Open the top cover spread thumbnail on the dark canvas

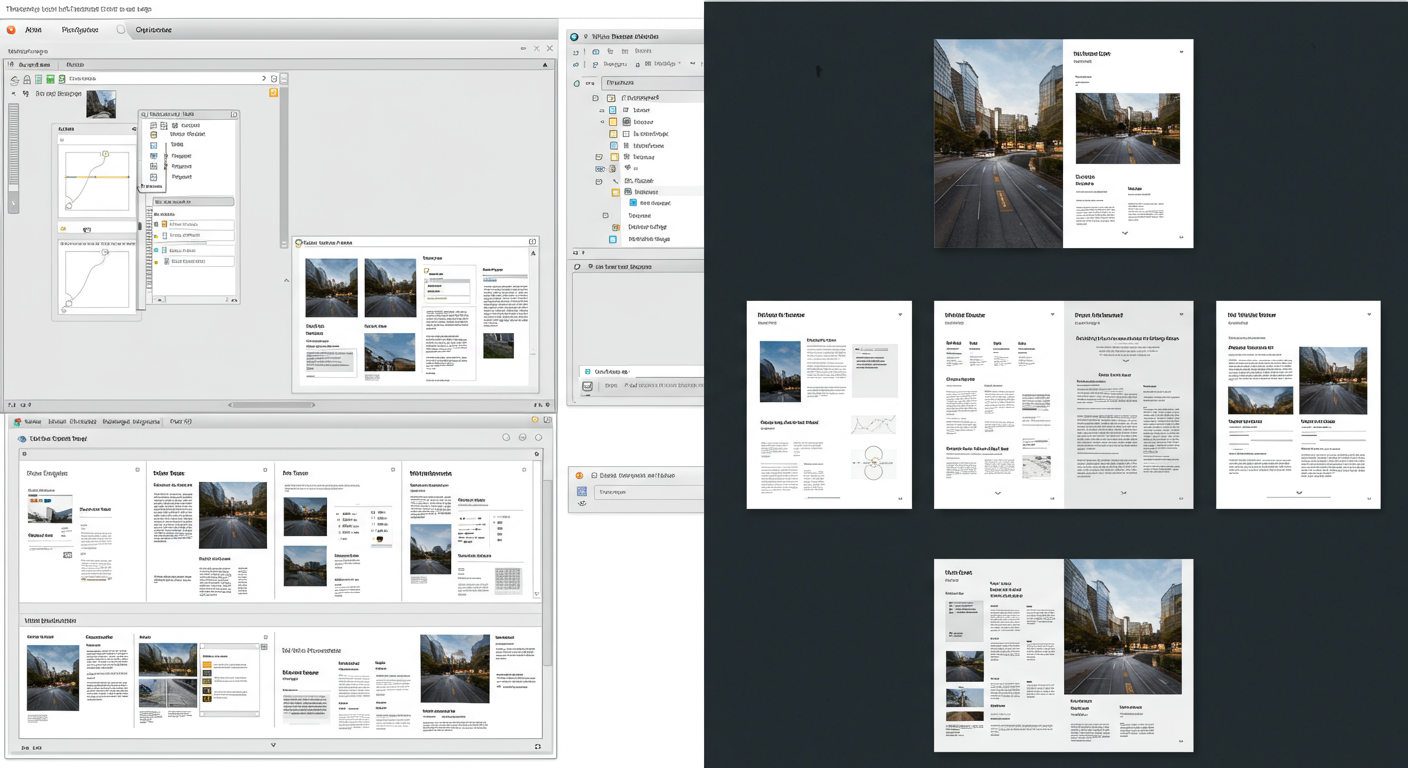pyautogui.click(x=1063, y=143)
